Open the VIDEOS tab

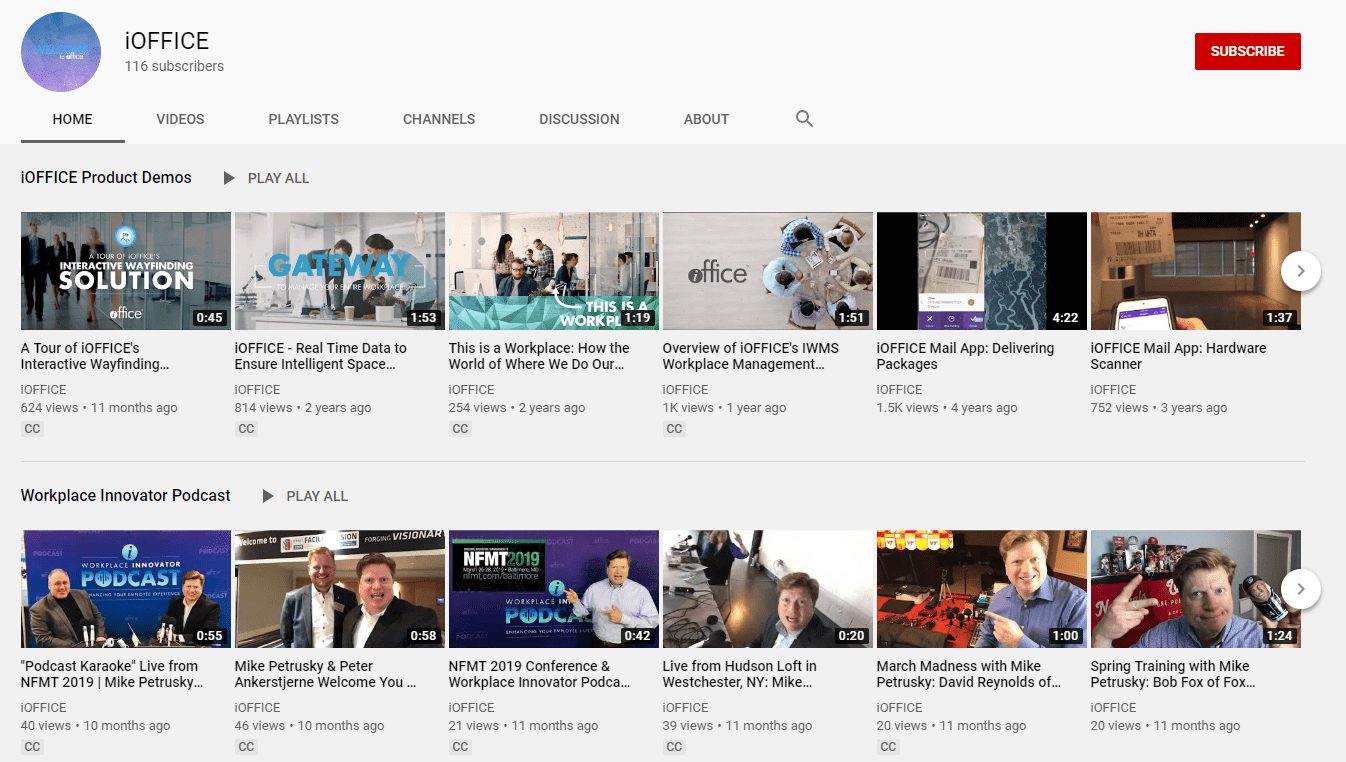[x=180, y=119]
